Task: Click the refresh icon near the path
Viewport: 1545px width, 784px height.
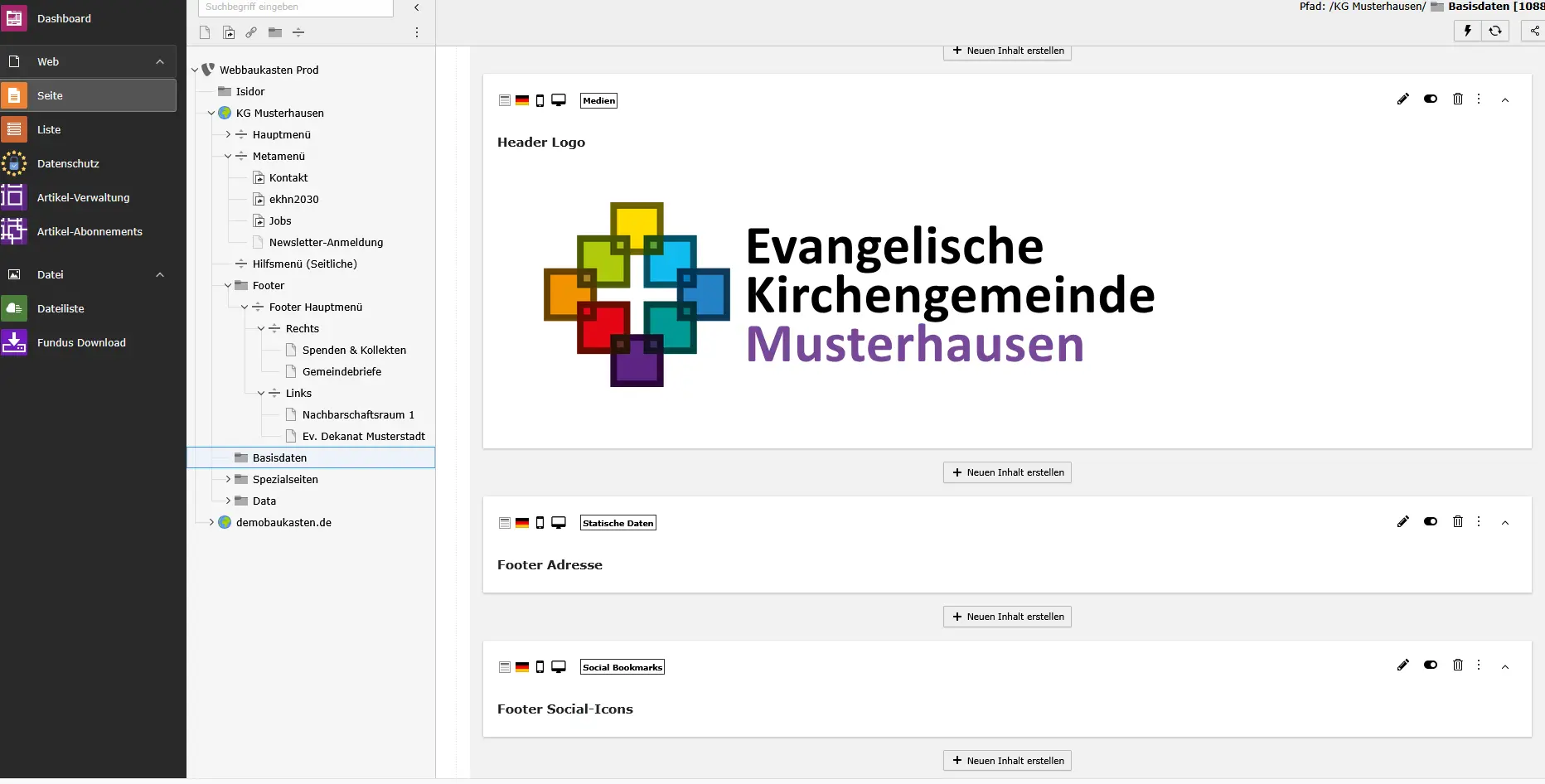Action: 1496,31
